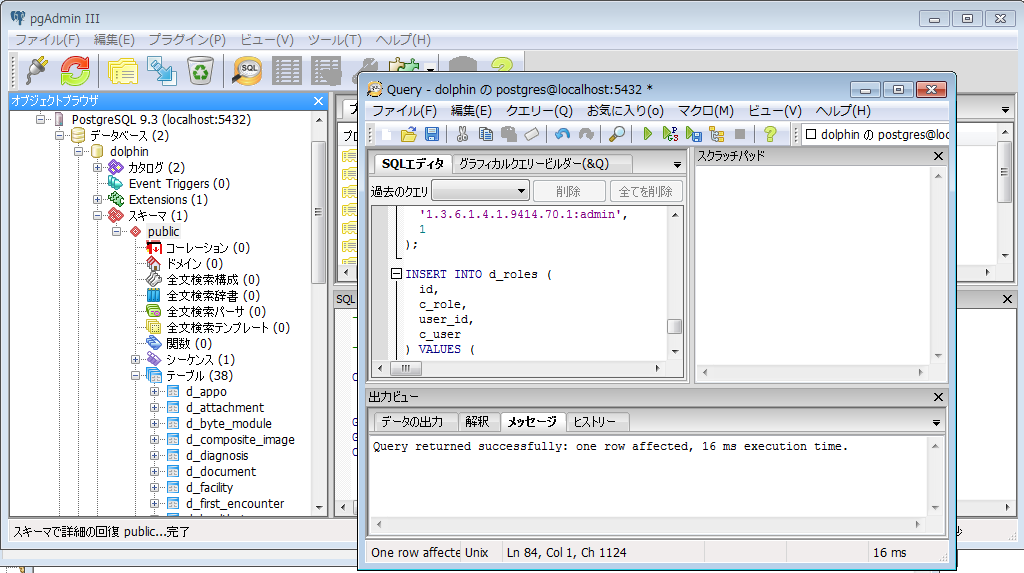Open the plugins puzzle-piece icon
1024x573 pixels.
(404, 67)
